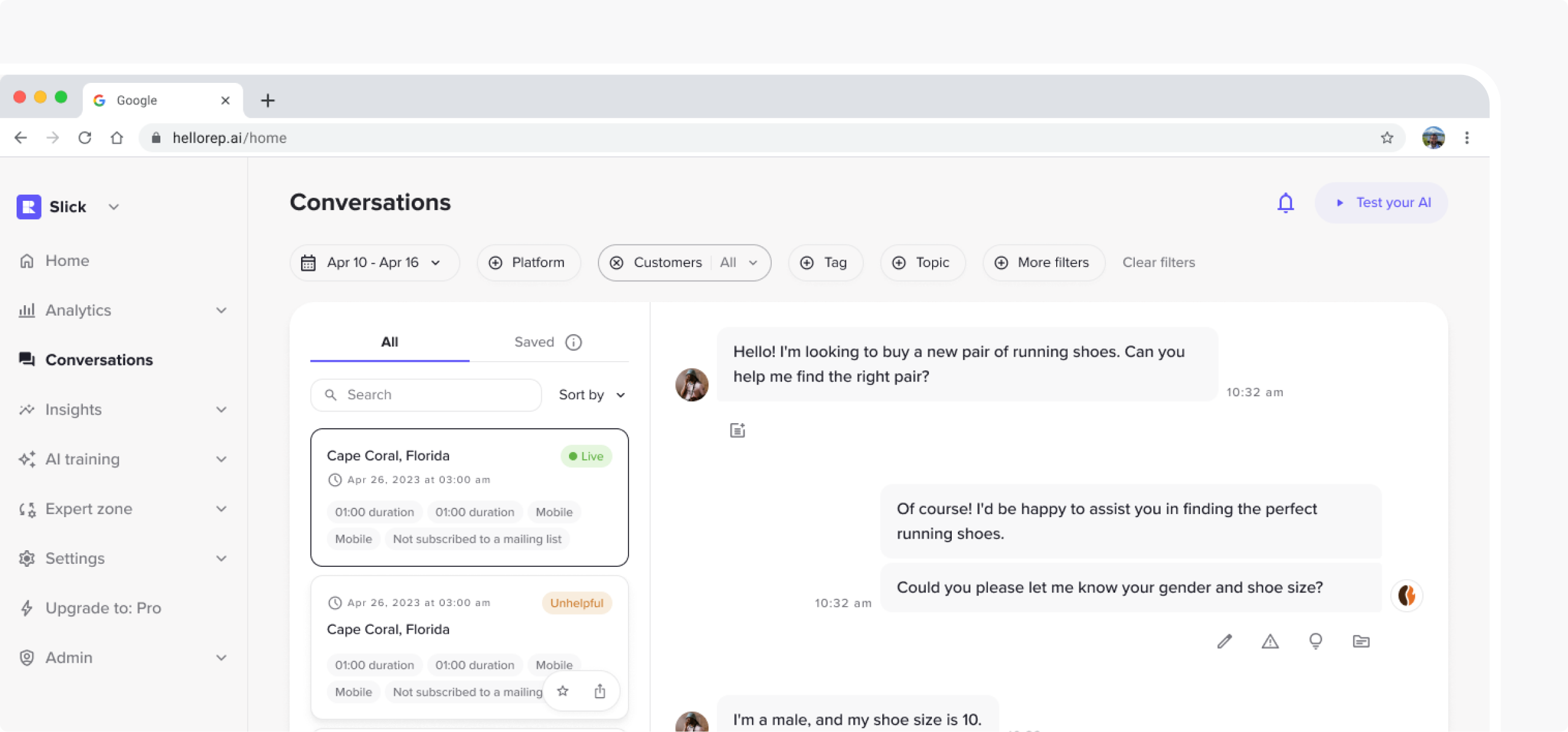Open the Customers All dropdown
Viewport: 1568px width, 732px height.
pyautogui.click(x=739, y=263)
